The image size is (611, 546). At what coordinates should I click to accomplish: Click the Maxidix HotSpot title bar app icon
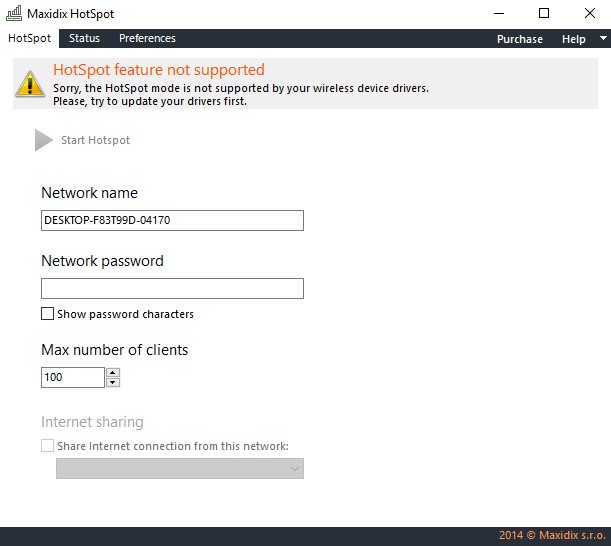point(14,14)
